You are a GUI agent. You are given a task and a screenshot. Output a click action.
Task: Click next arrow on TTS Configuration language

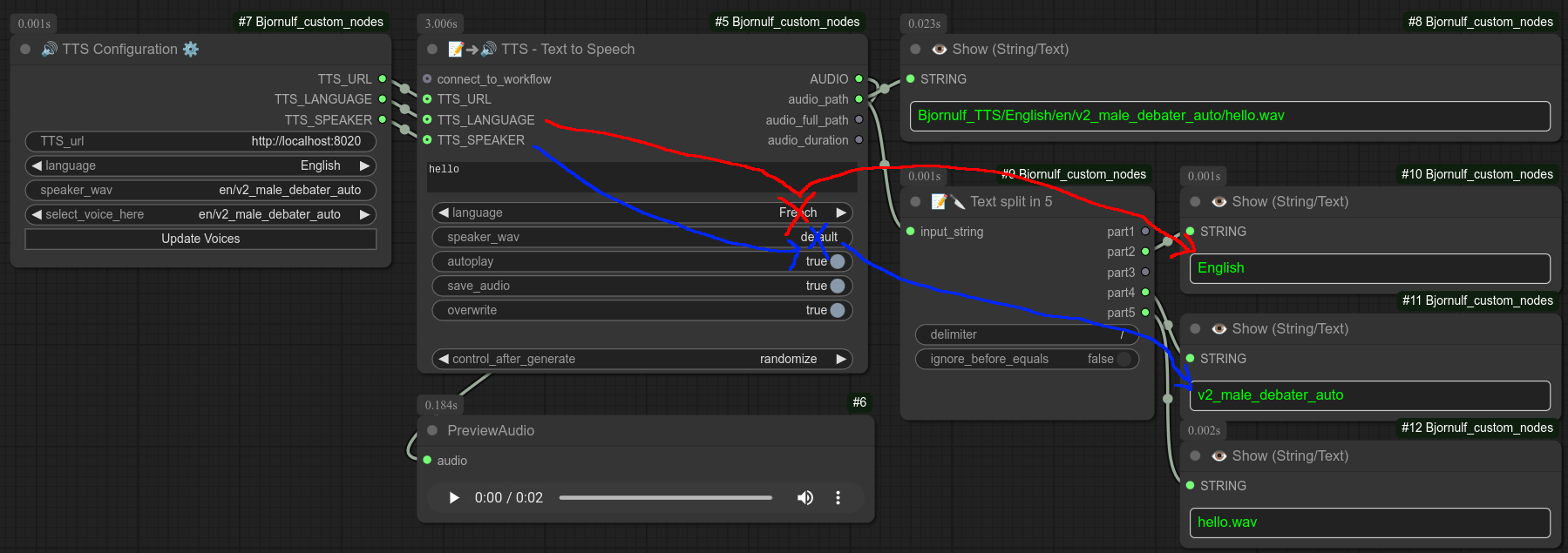(x=364, y=165)
